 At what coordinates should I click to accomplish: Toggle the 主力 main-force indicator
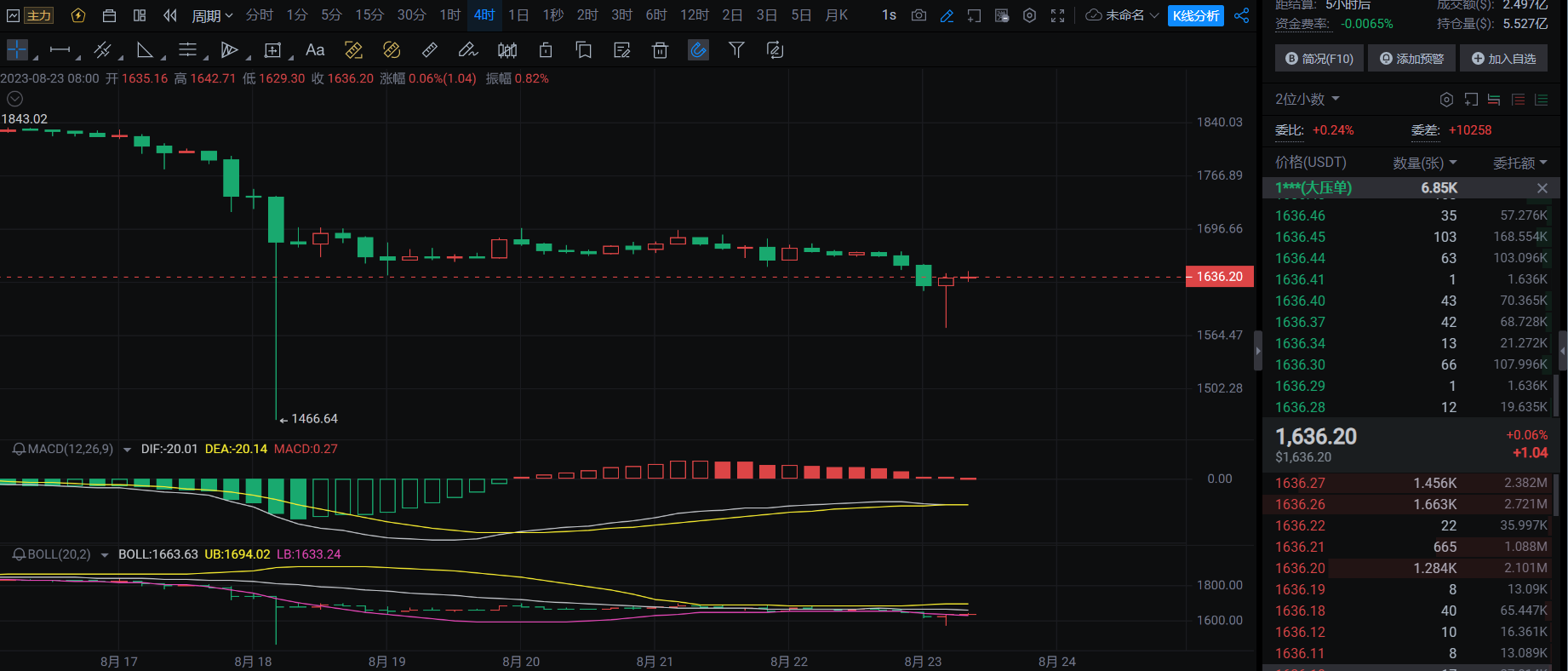(38, 15)
